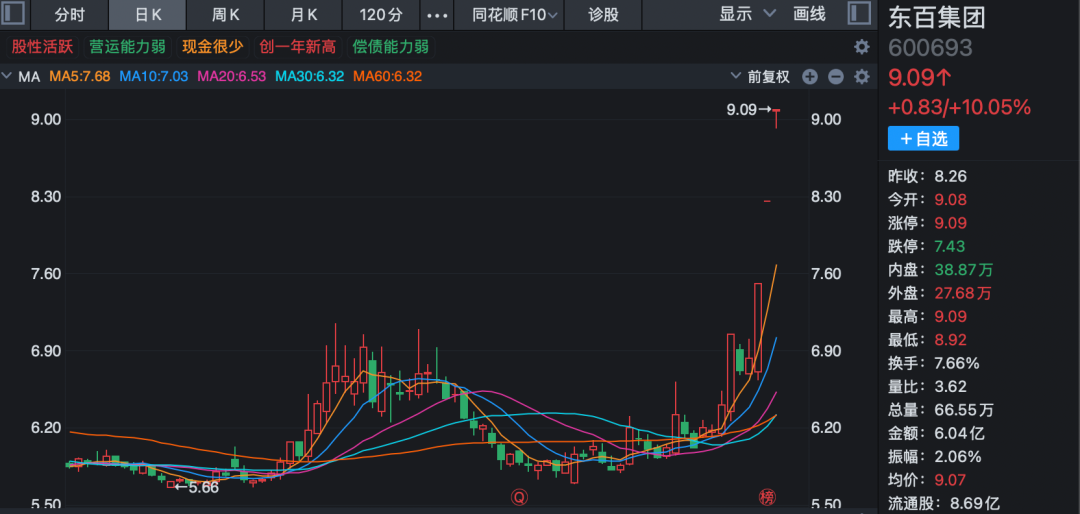This screenshot has height=514, width=1080.
Task: Open MA indicator settings gear
Action: [x=860, y=77]
